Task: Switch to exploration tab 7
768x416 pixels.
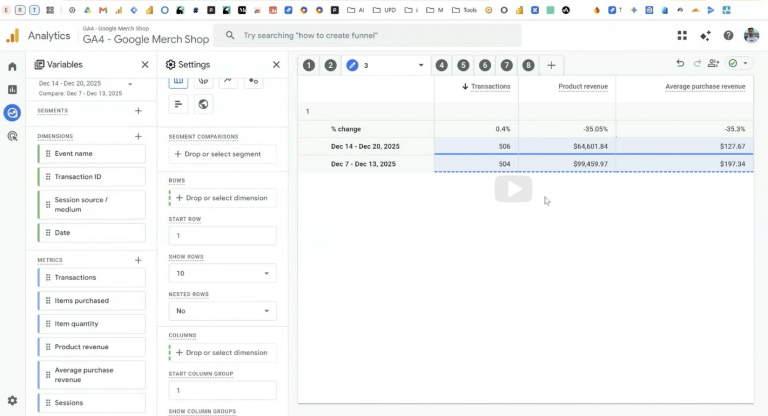Action: (x=506, y=65)
